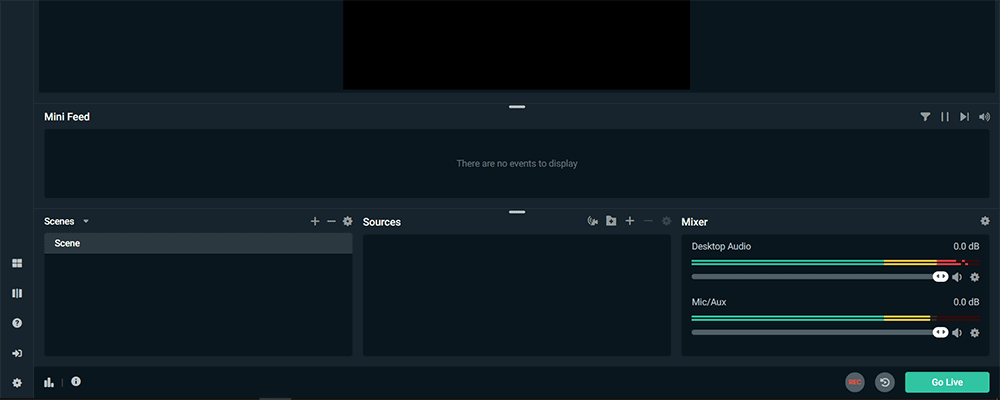
Task: Click the resize handle above Mini Feed
Action: click(517, 107)
